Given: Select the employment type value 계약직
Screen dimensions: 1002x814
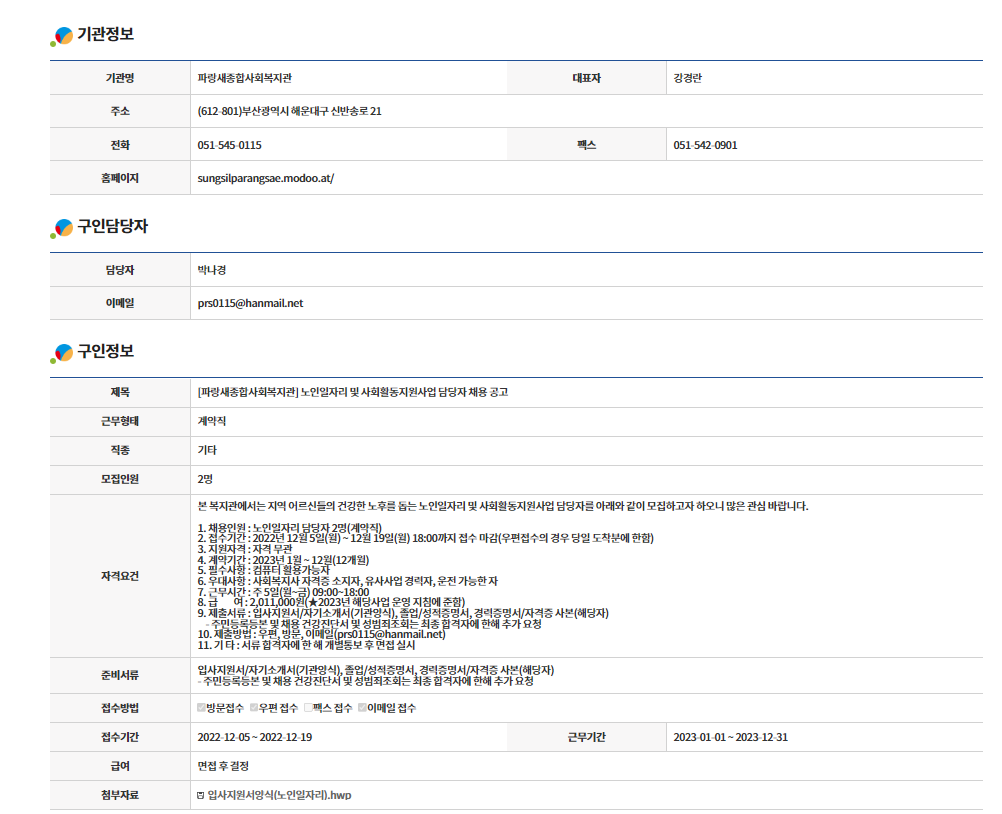Looking at the screenshot, I should (x=212, y=421).
